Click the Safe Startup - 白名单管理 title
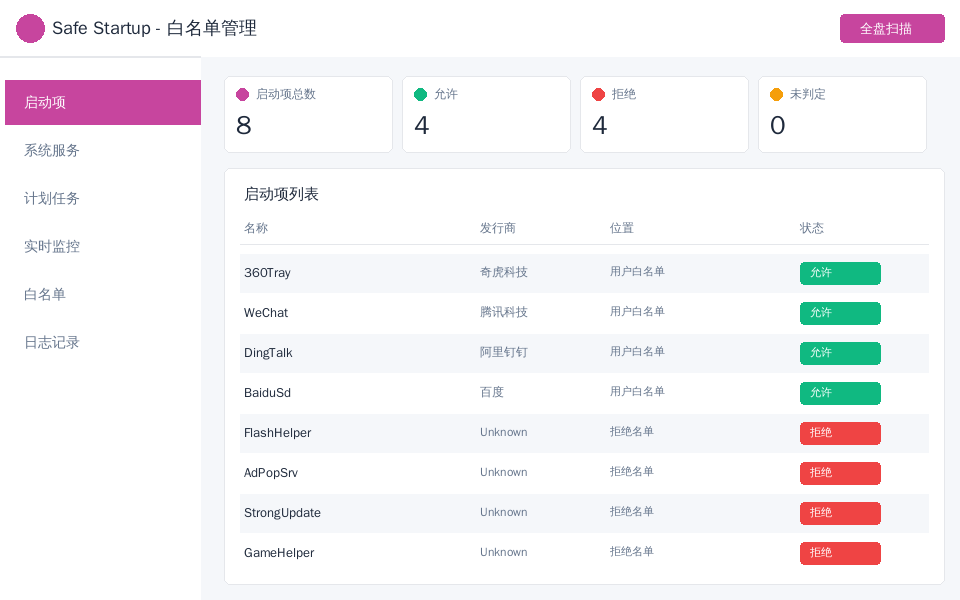The height and width of the screenshot is (600, 960). coord(154,28)
